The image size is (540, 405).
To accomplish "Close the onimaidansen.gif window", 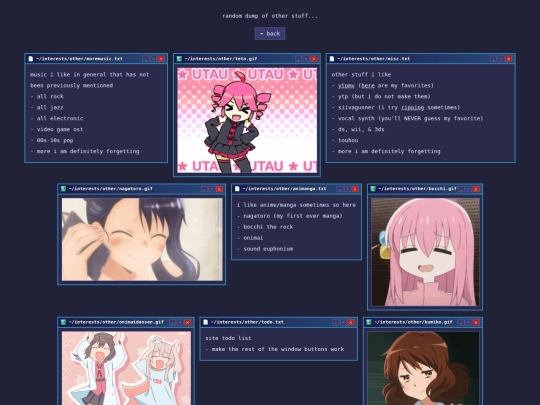I will [187, 322].
